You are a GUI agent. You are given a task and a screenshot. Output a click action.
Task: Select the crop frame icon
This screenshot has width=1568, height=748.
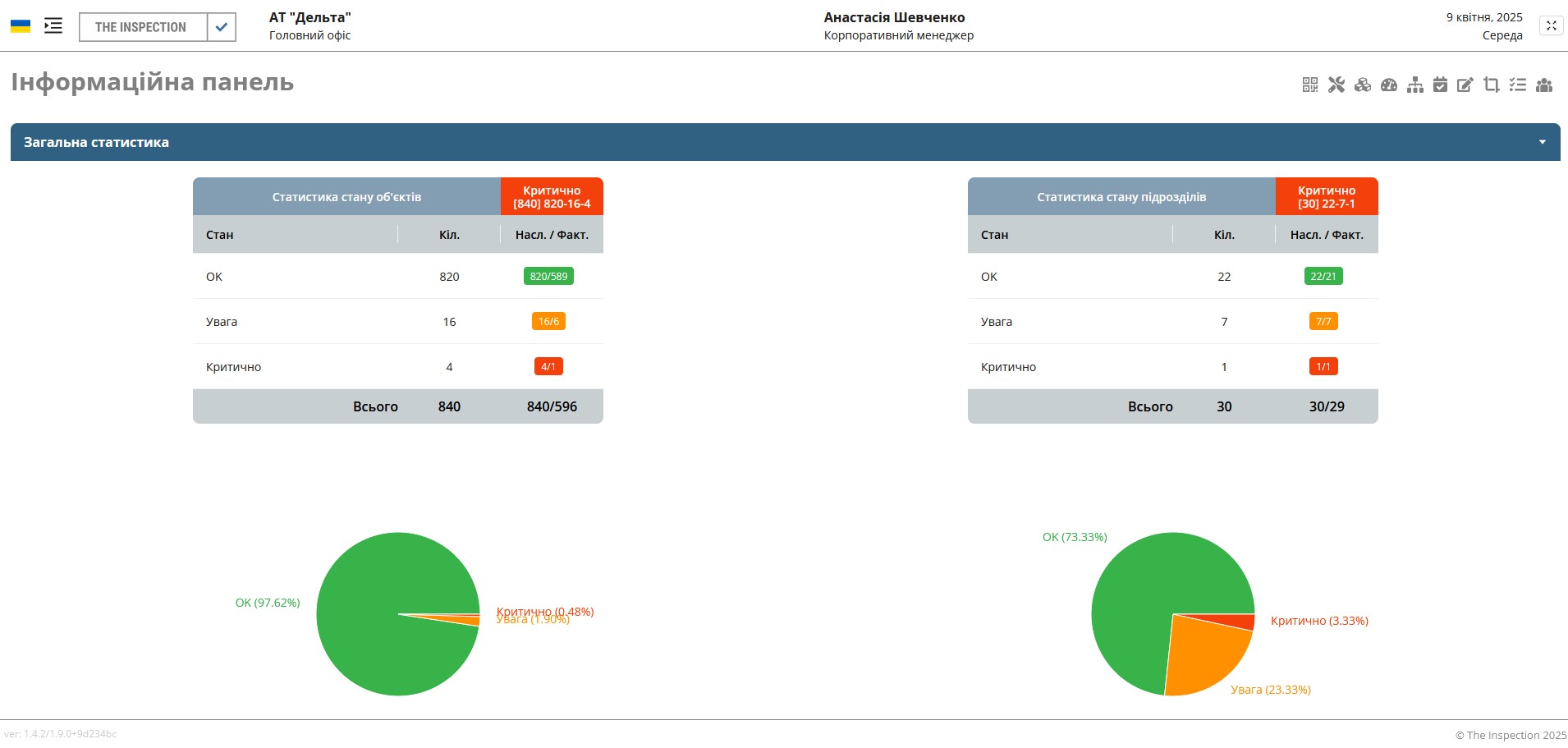click(x=1492, y=85)
